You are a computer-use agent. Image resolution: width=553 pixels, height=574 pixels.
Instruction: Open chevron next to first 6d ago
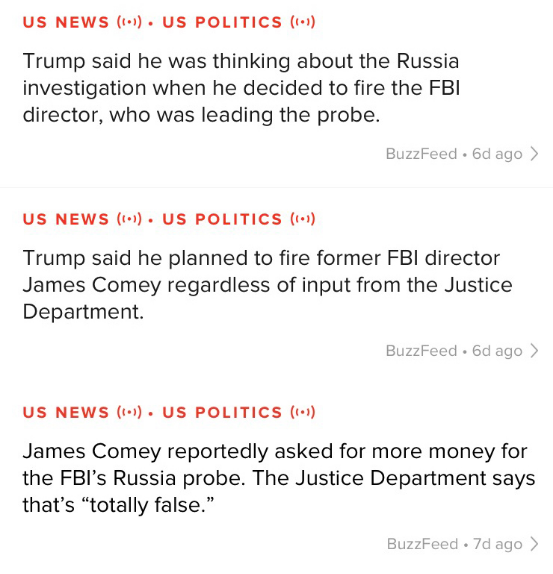click(x=534, y=154)
